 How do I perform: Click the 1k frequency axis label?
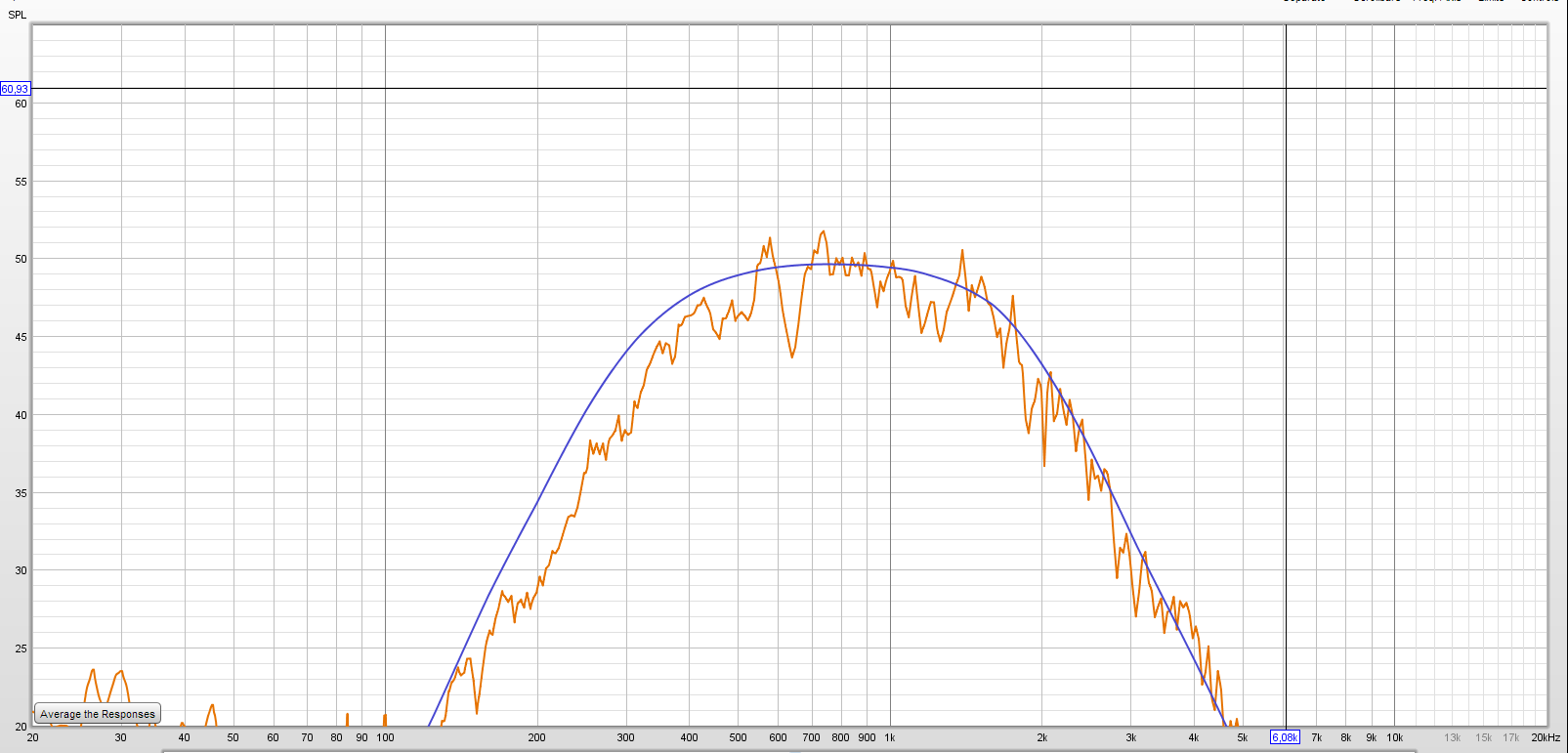click(x=890, y=737)
